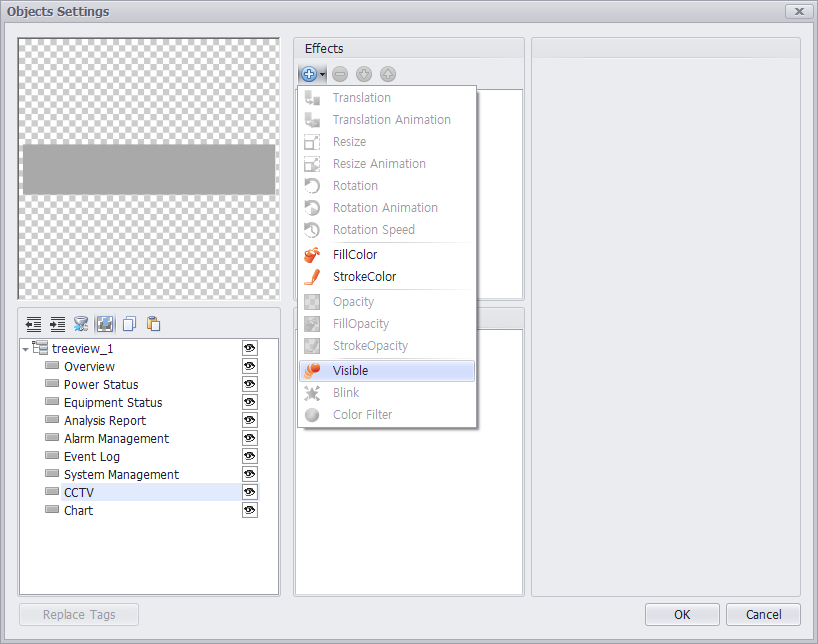Select the System Management tree item
818x644 pixels.
[121, 474]
